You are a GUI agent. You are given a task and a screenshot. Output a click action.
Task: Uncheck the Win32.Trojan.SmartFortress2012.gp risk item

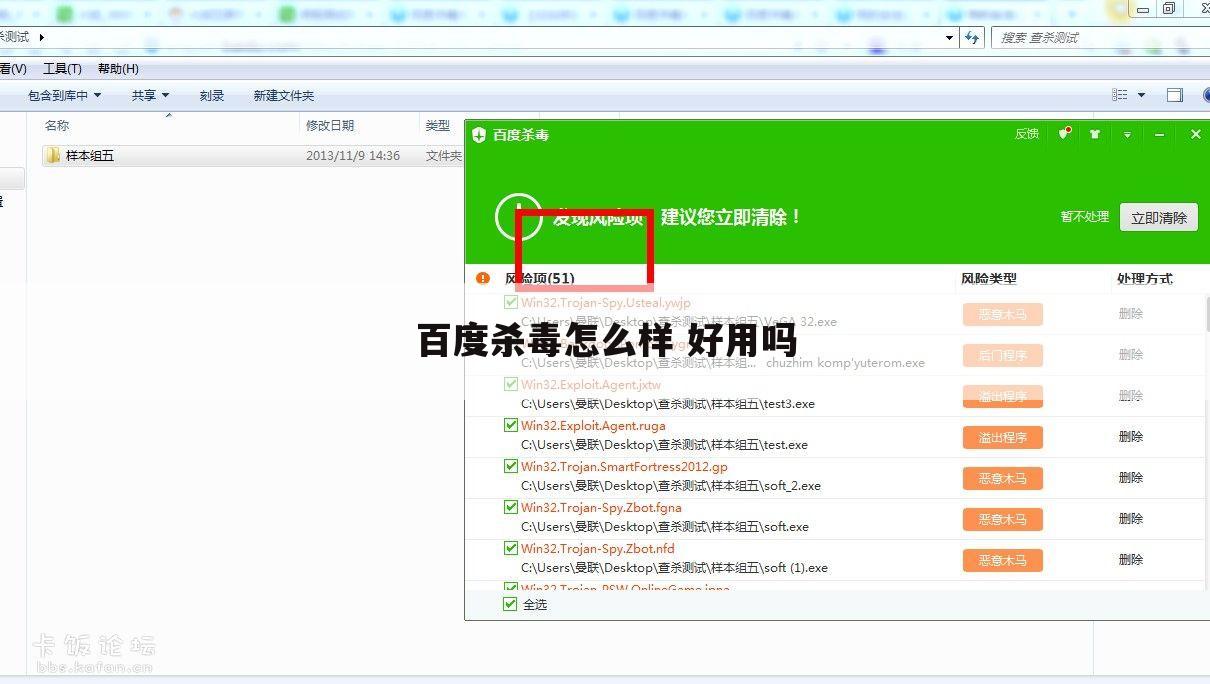coord(510,465)
